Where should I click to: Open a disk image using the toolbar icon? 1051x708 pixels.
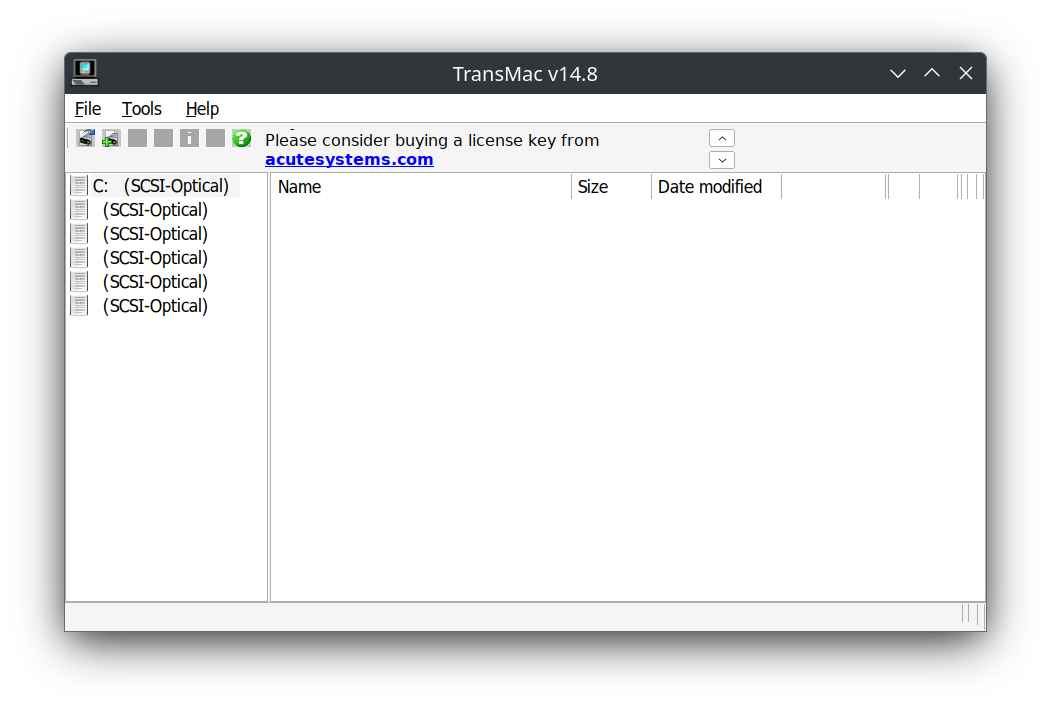[x=85, y=138]
